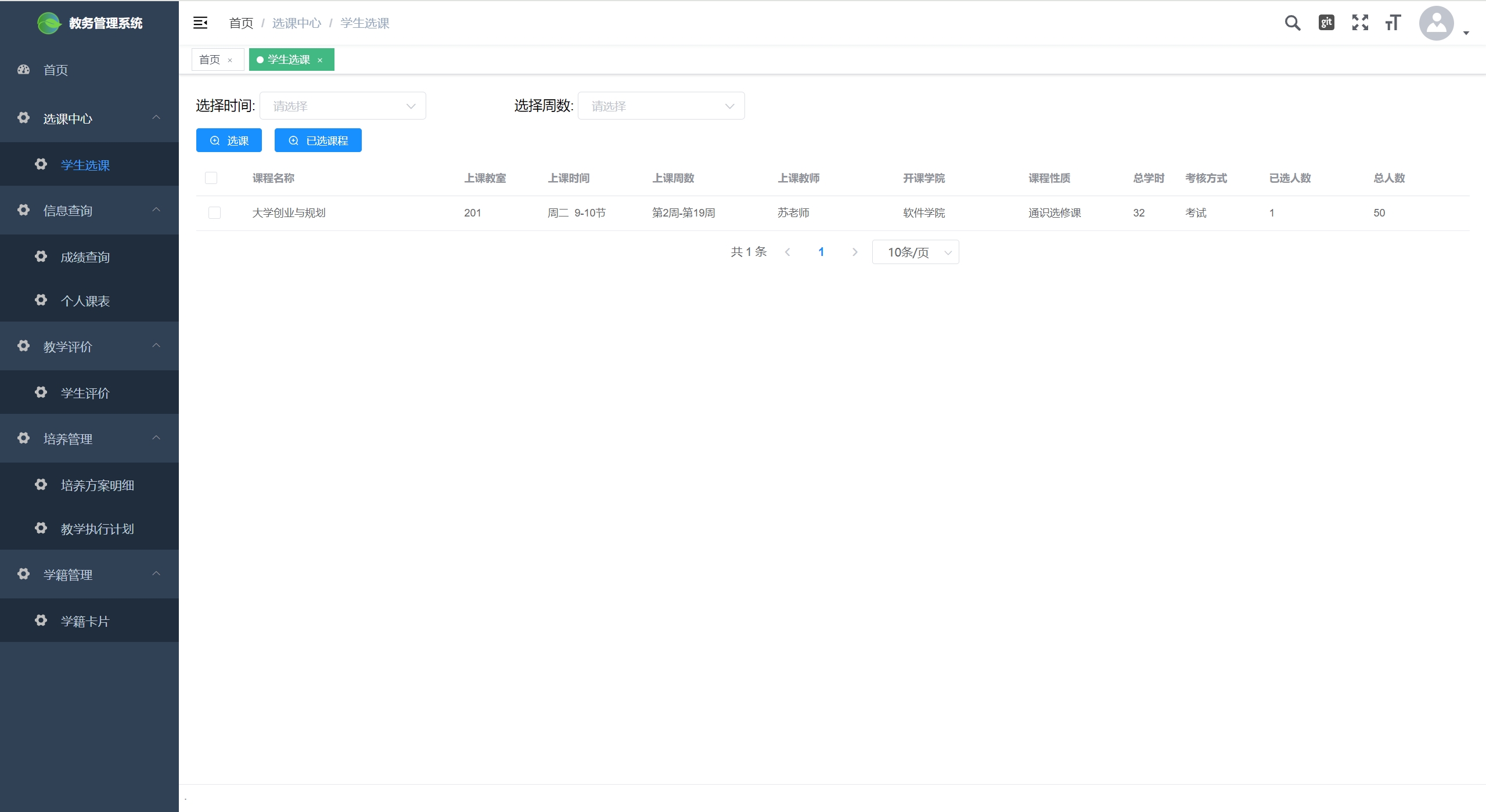Open the 选择周数 dropdown
This screenshot has width=1486, height=812.
coord(661,106)
